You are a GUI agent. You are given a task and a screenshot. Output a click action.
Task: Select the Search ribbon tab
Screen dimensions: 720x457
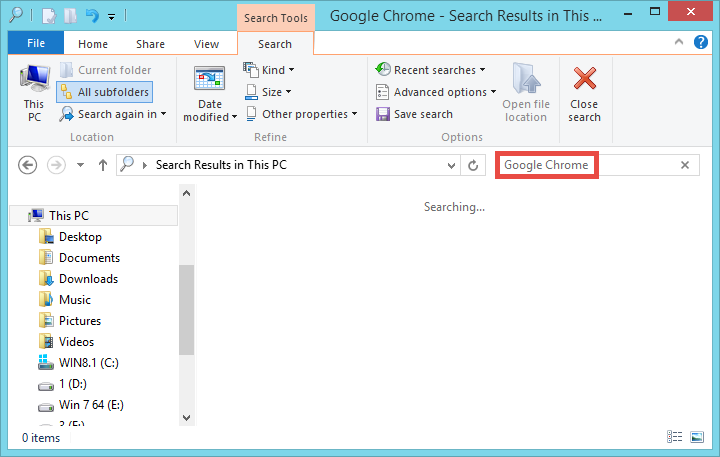point(275,44)
